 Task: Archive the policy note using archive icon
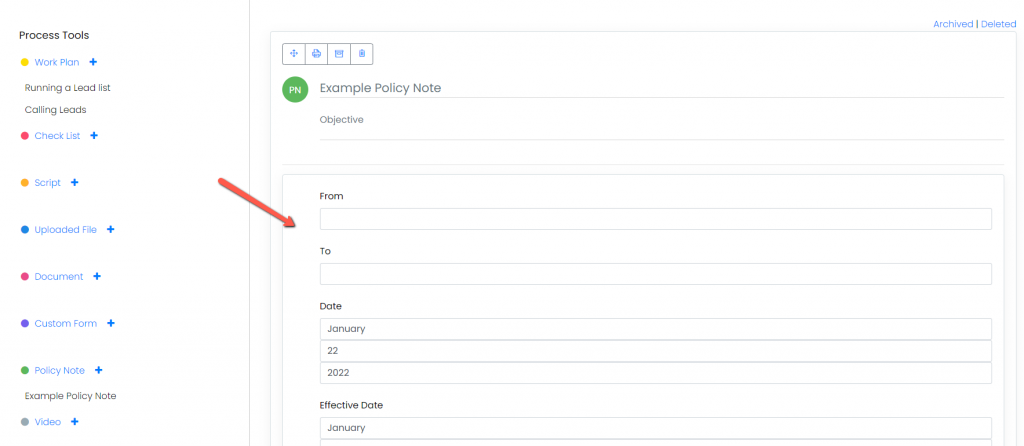coord(339,54)
